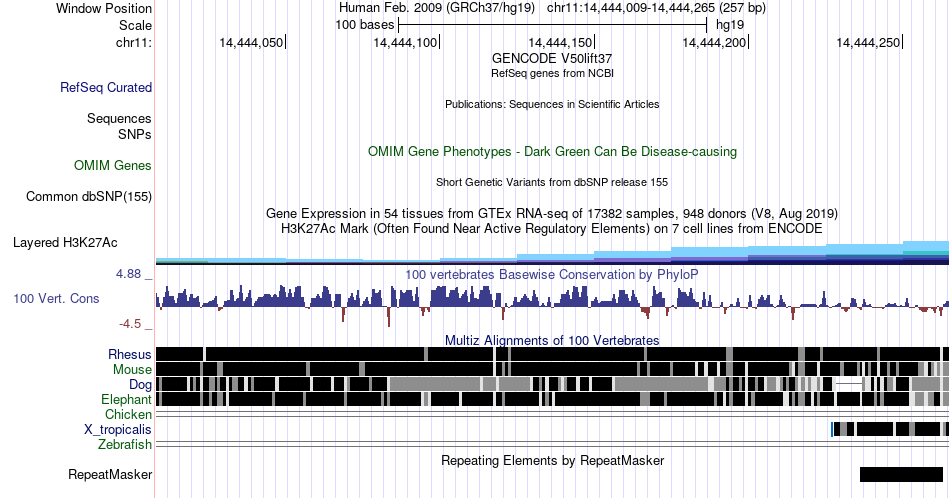Select the chr11: base position label
The width and height of the screenshot is (950, 498).
point(134,42)
